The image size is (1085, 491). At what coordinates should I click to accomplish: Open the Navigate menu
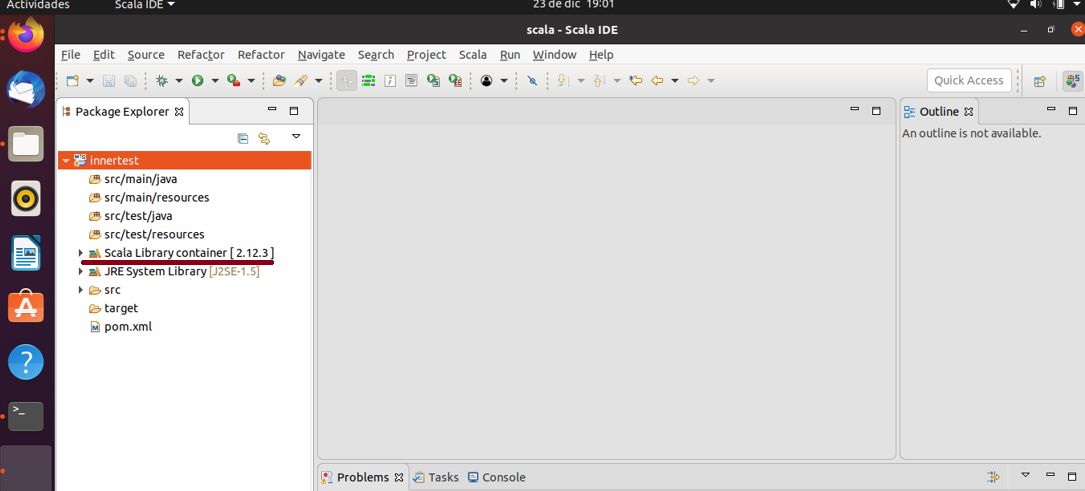pos(321,55)
